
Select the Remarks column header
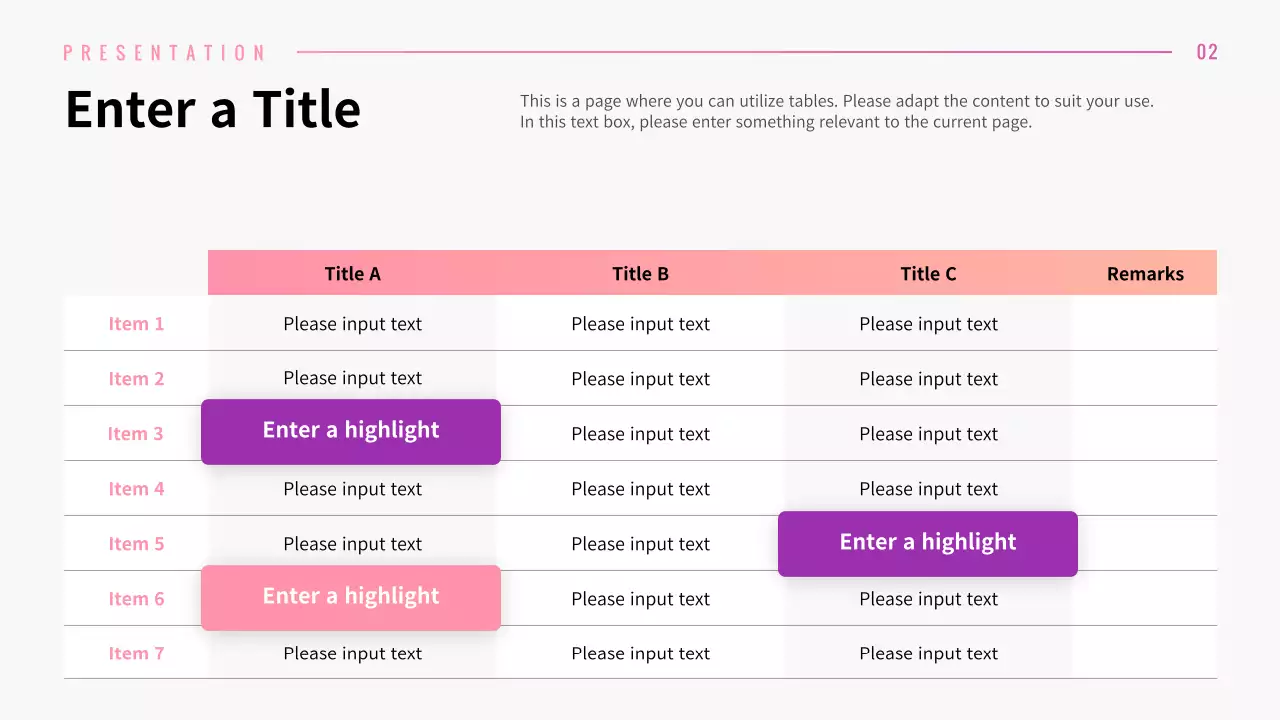pyautogui.click(x=1145, y=274)
